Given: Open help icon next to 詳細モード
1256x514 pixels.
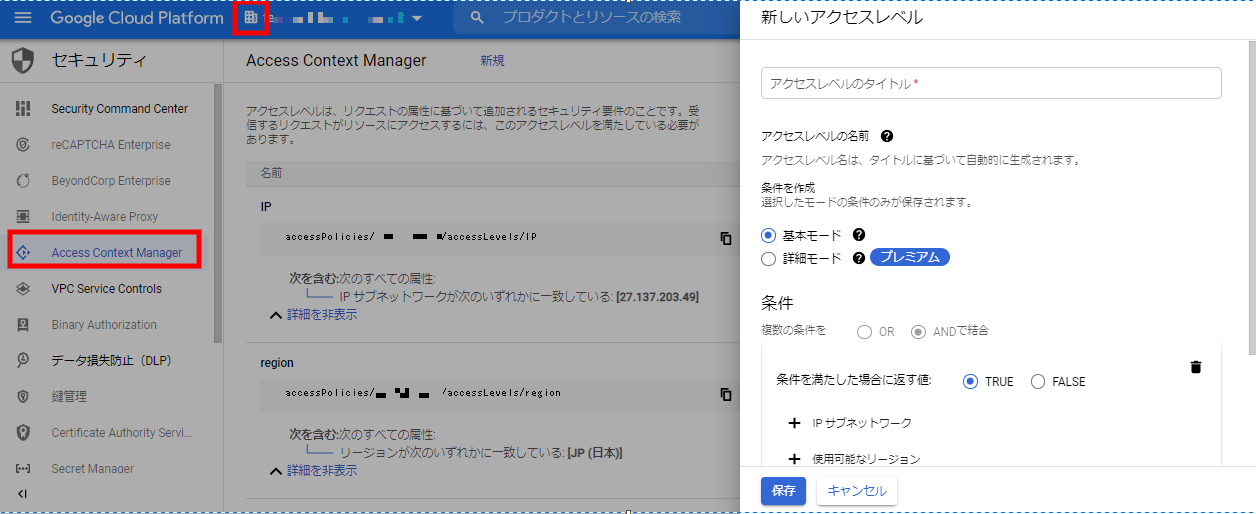Looking at the screenshot, I should [858, 258].
